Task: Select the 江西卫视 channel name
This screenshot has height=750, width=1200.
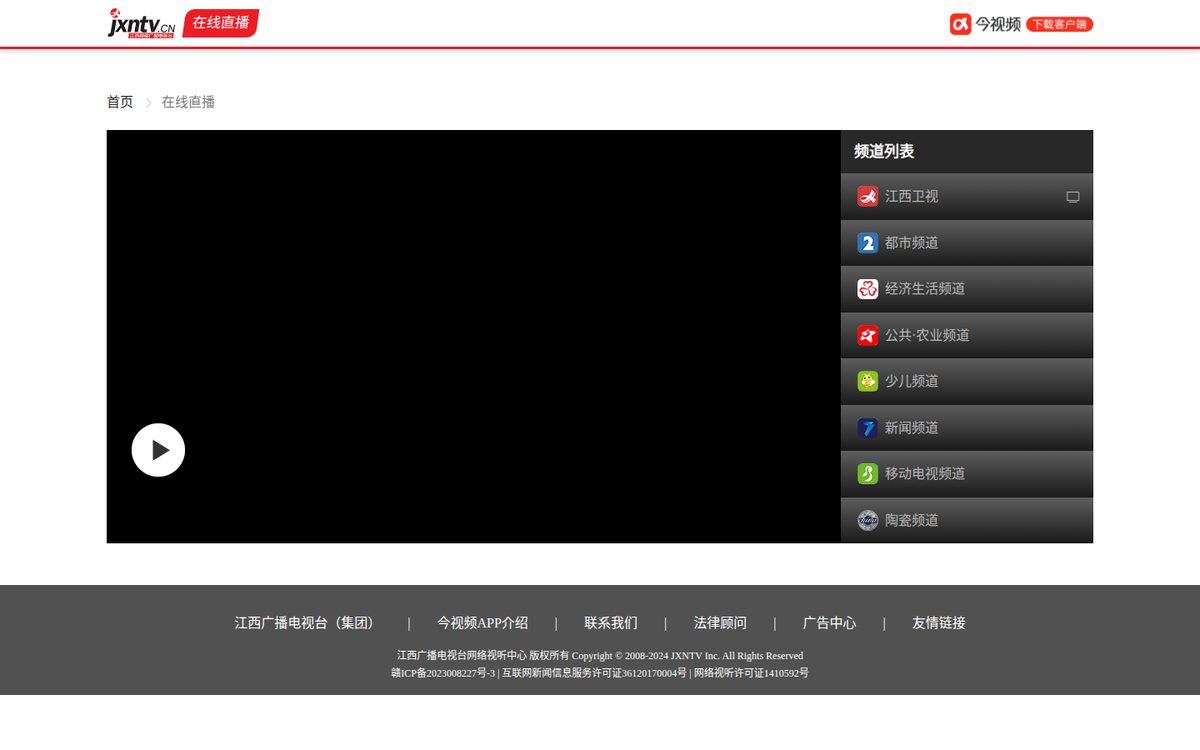Action: click(911, 197)
